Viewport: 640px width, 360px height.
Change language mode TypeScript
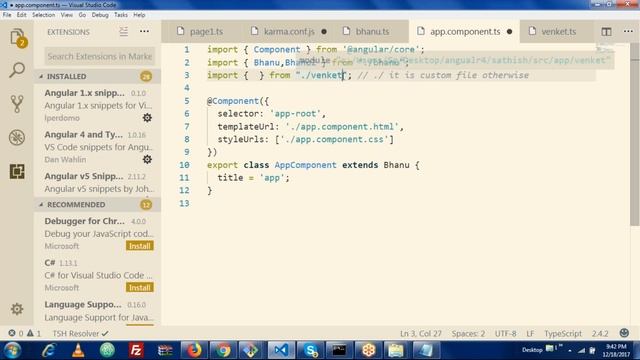coord(563,333)
